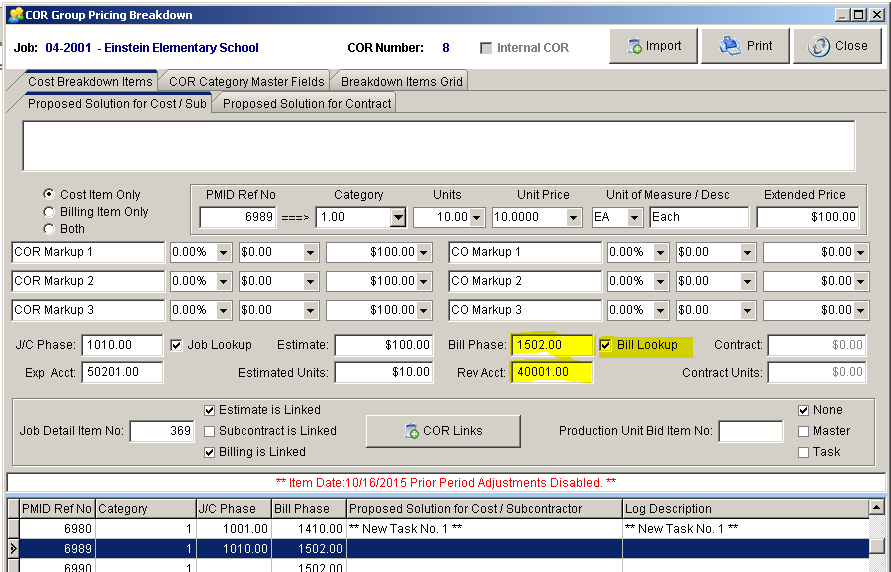The height and width of the screenshot is (572, 891).
Task: Click the PMID Ref No field
Action: [x=238, y=217]
